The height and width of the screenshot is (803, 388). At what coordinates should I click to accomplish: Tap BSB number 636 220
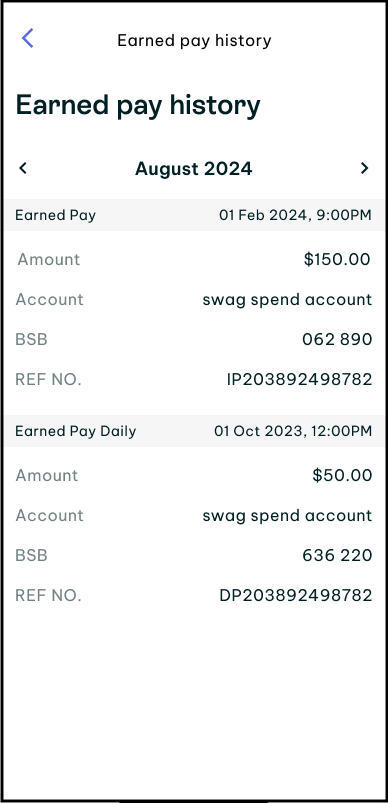(x=337, y=556)
